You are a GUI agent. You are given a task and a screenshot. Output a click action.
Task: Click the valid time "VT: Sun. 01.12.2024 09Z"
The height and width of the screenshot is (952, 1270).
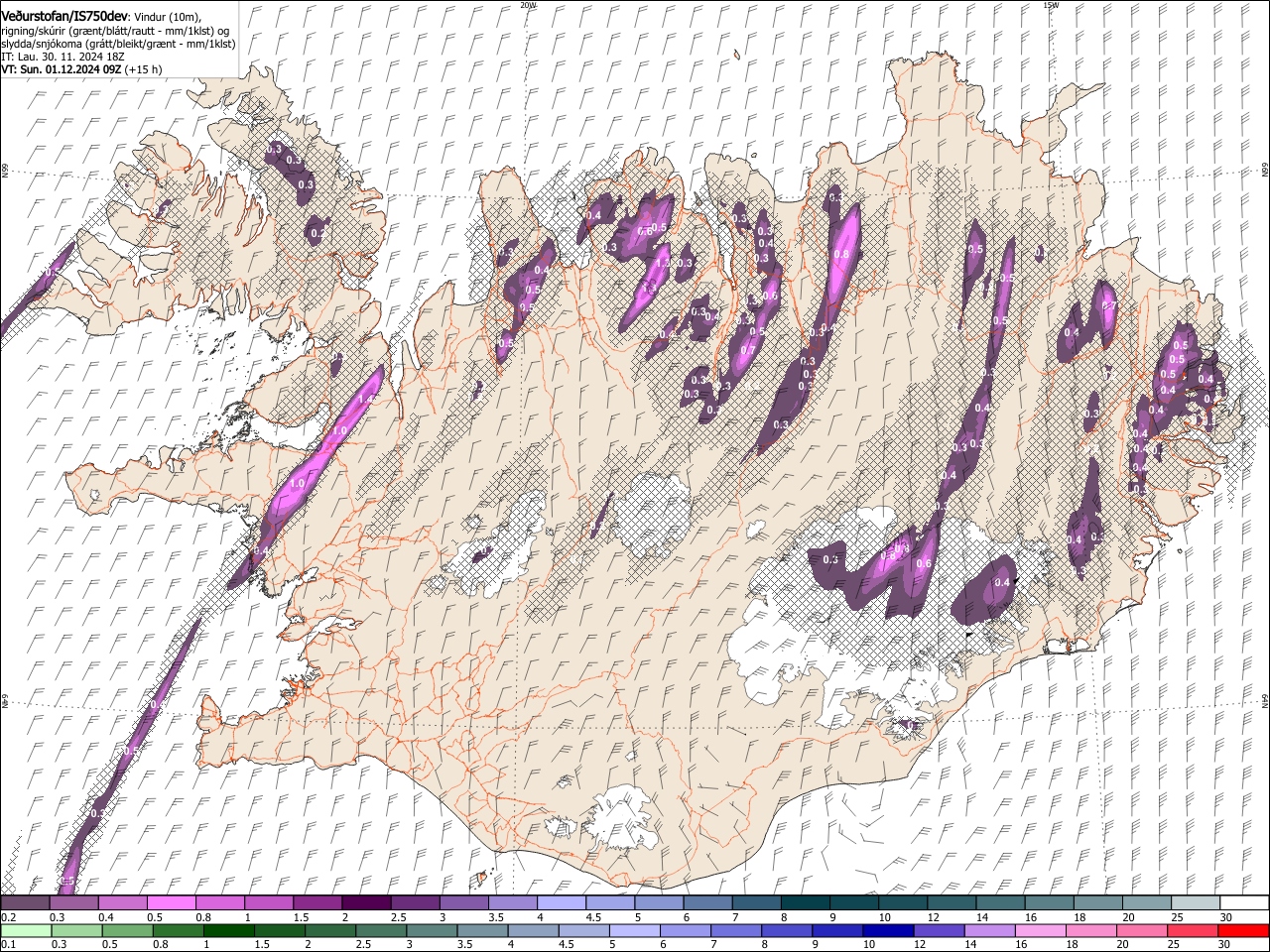point(62,69)
